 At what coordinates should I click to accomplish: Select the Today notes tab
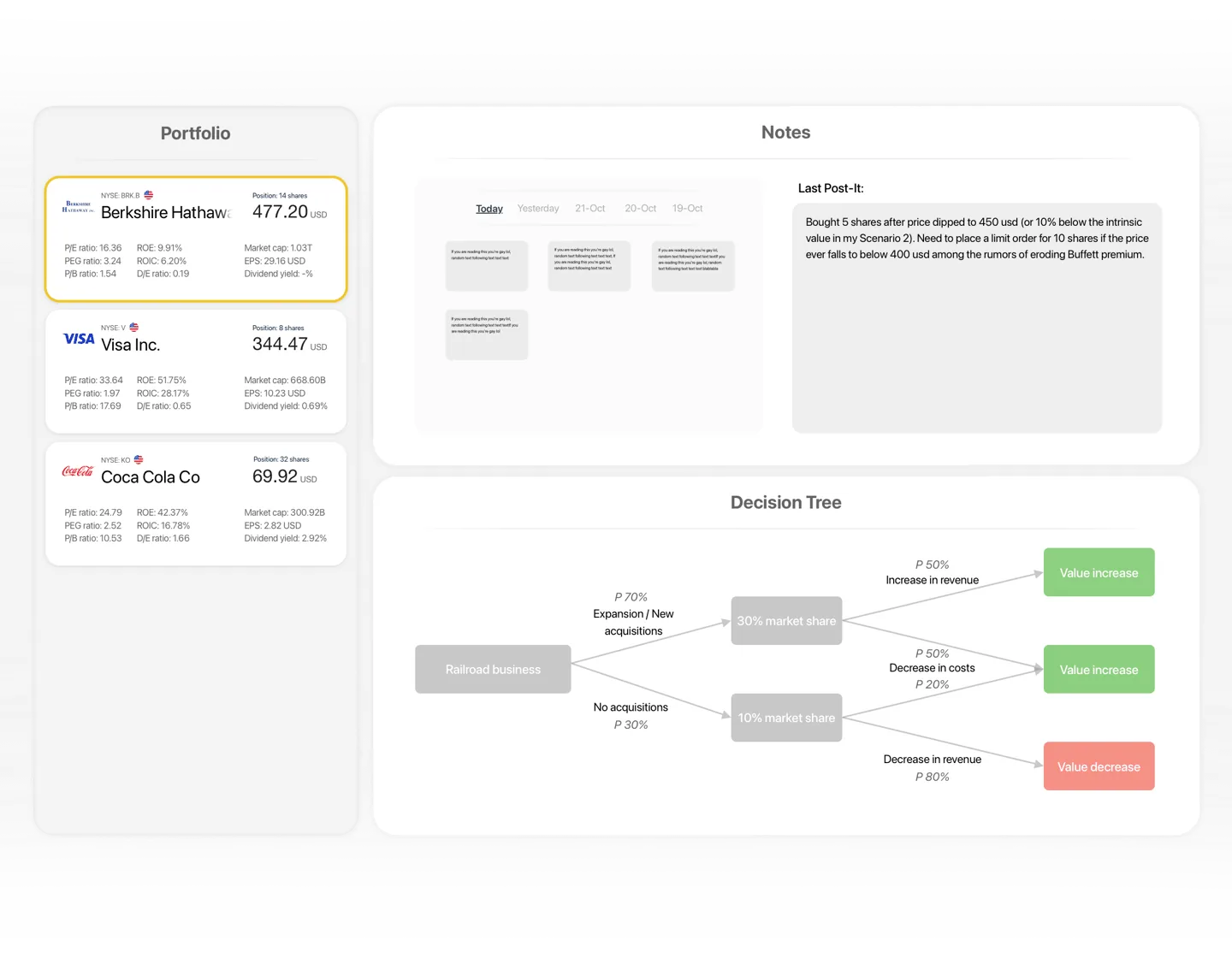(489, 209)
